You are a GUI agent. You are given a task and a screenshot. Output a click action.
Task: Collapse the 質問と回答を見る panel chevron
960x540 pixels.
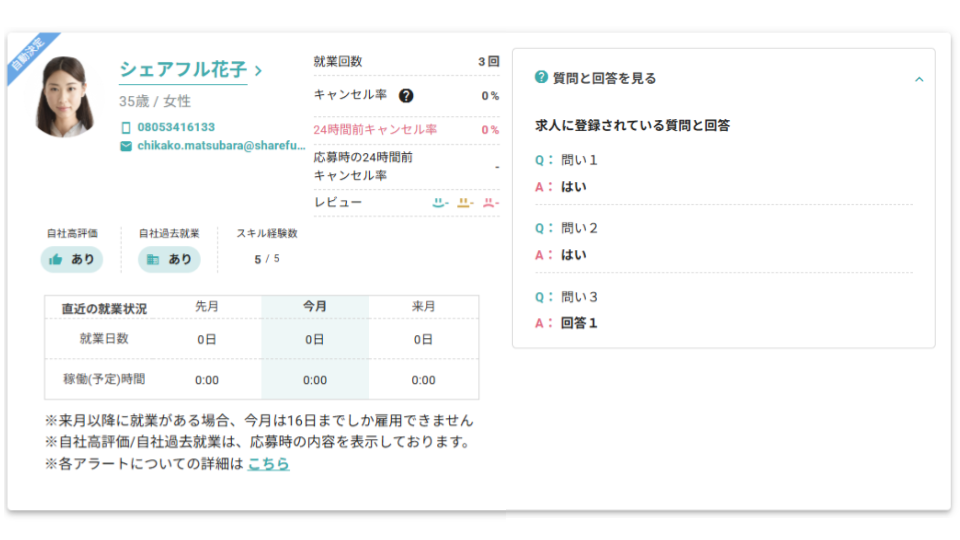[x=919, y=79]
